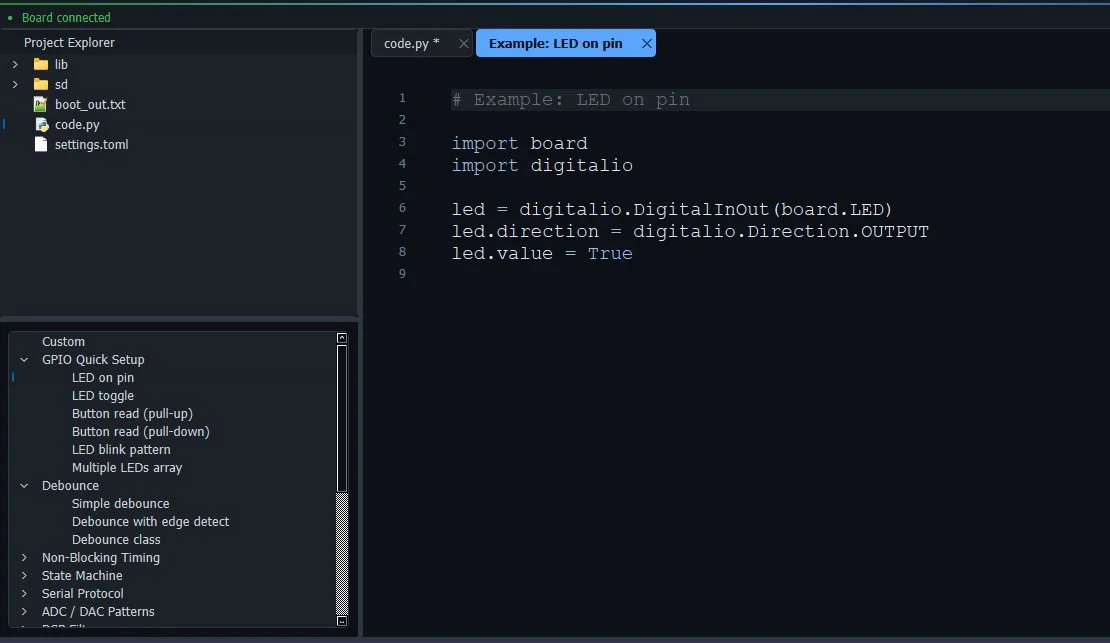1110x643 pixels.
Task: Click the examples list scrollbar thumb
Action: 342,419
